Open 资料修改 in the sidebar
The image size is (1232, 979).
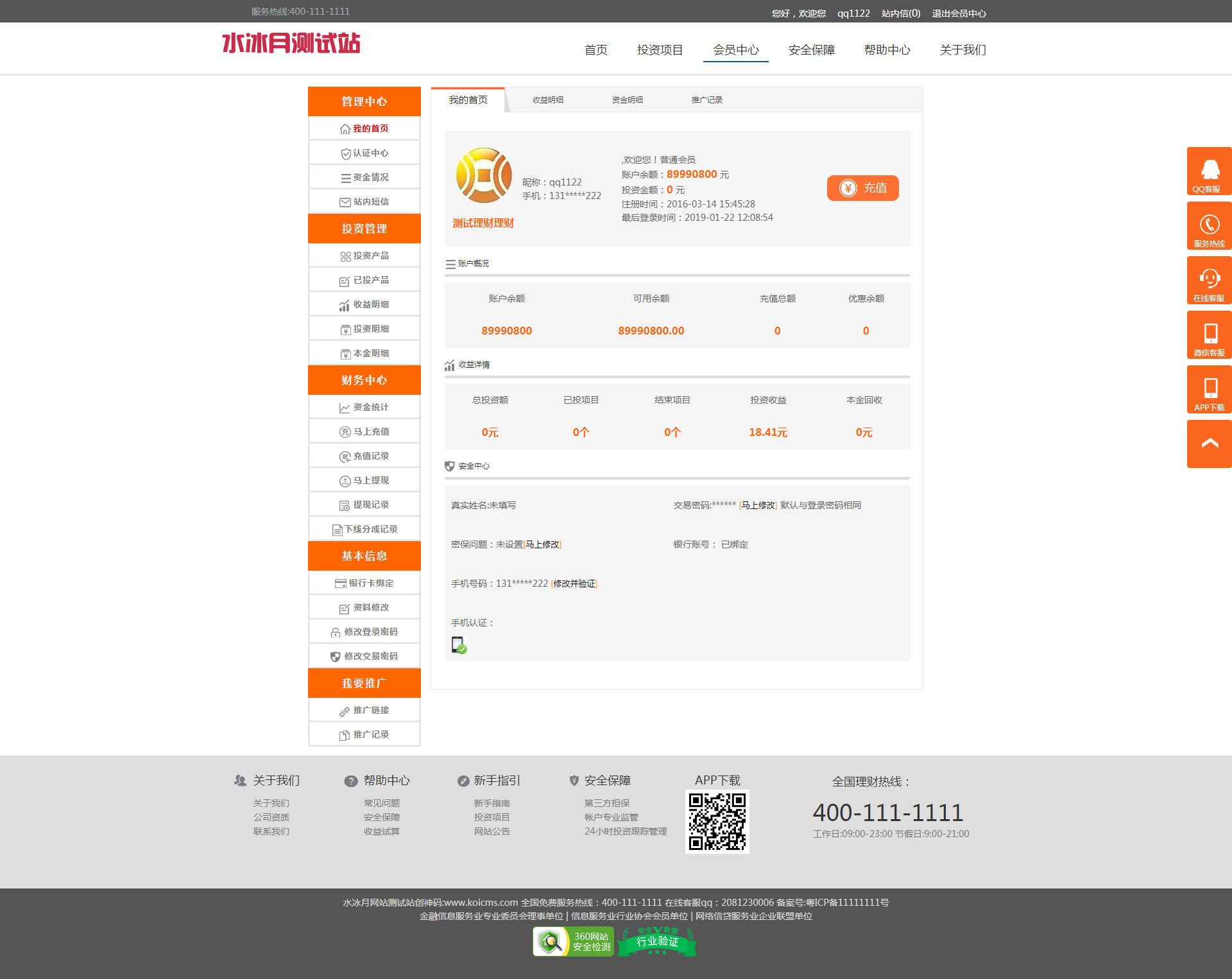[x=364, y=607]
